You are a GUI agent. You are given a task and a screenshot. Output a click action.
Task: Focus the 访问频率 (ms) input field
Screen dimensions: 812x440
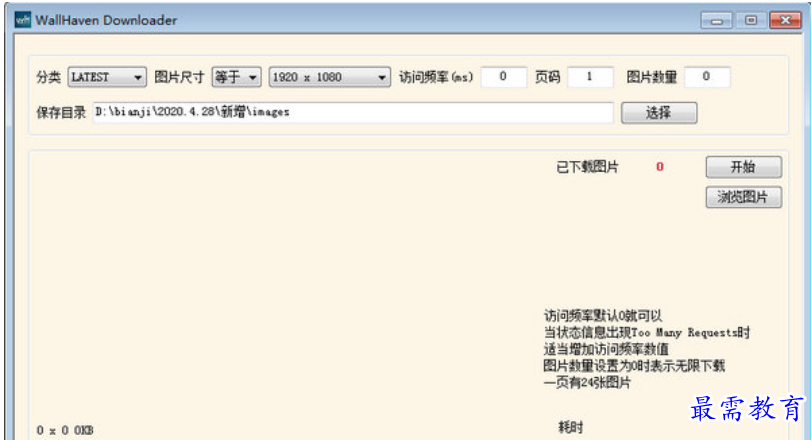(503, 77)
